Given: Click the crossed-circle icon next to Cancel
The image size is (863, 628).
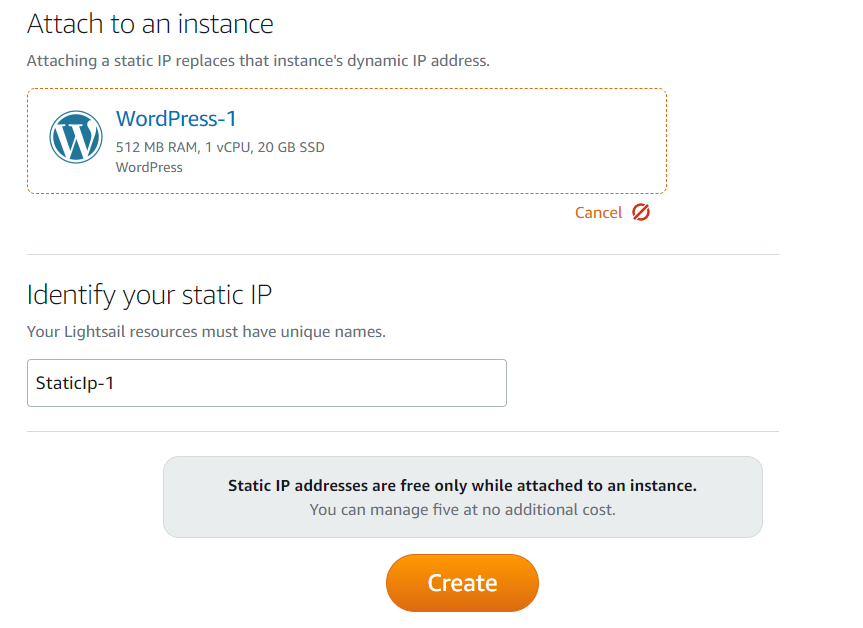Looking at the screenshot, I should click(x=641, y=212).
